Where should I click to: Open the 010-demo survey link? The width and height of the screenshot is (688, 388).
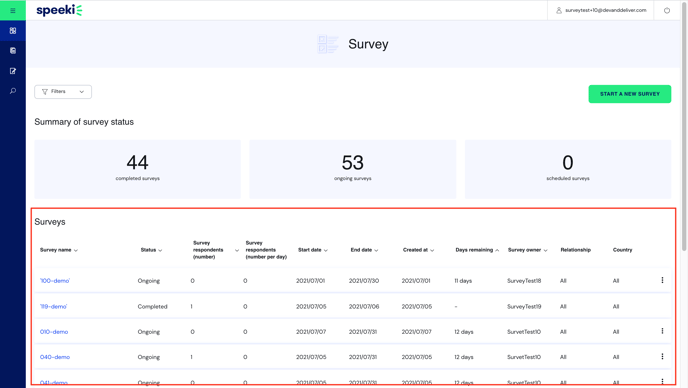click(x=54, y=332)
